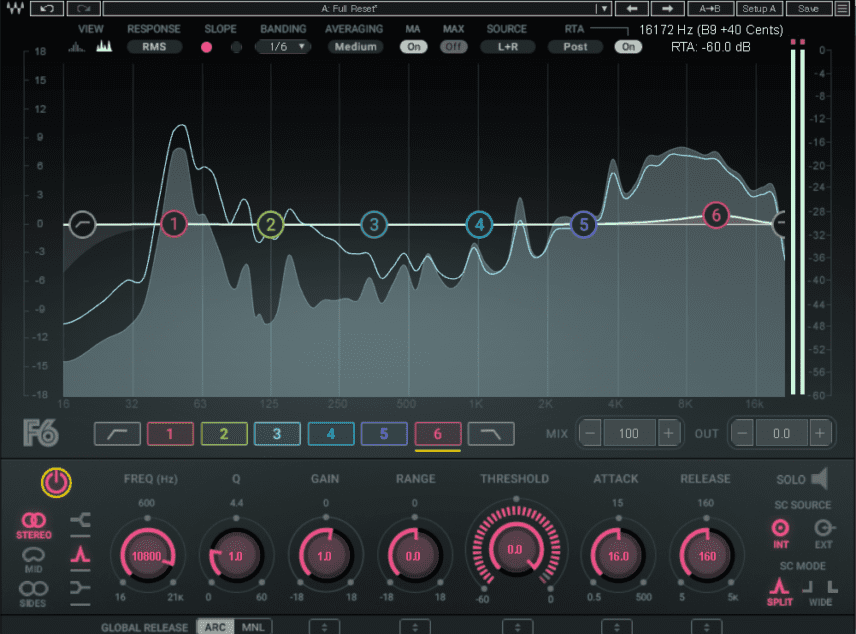This screenshot has height=634, width=856.
Task: Load the next preset with right arrow
Action: (667, 8)
